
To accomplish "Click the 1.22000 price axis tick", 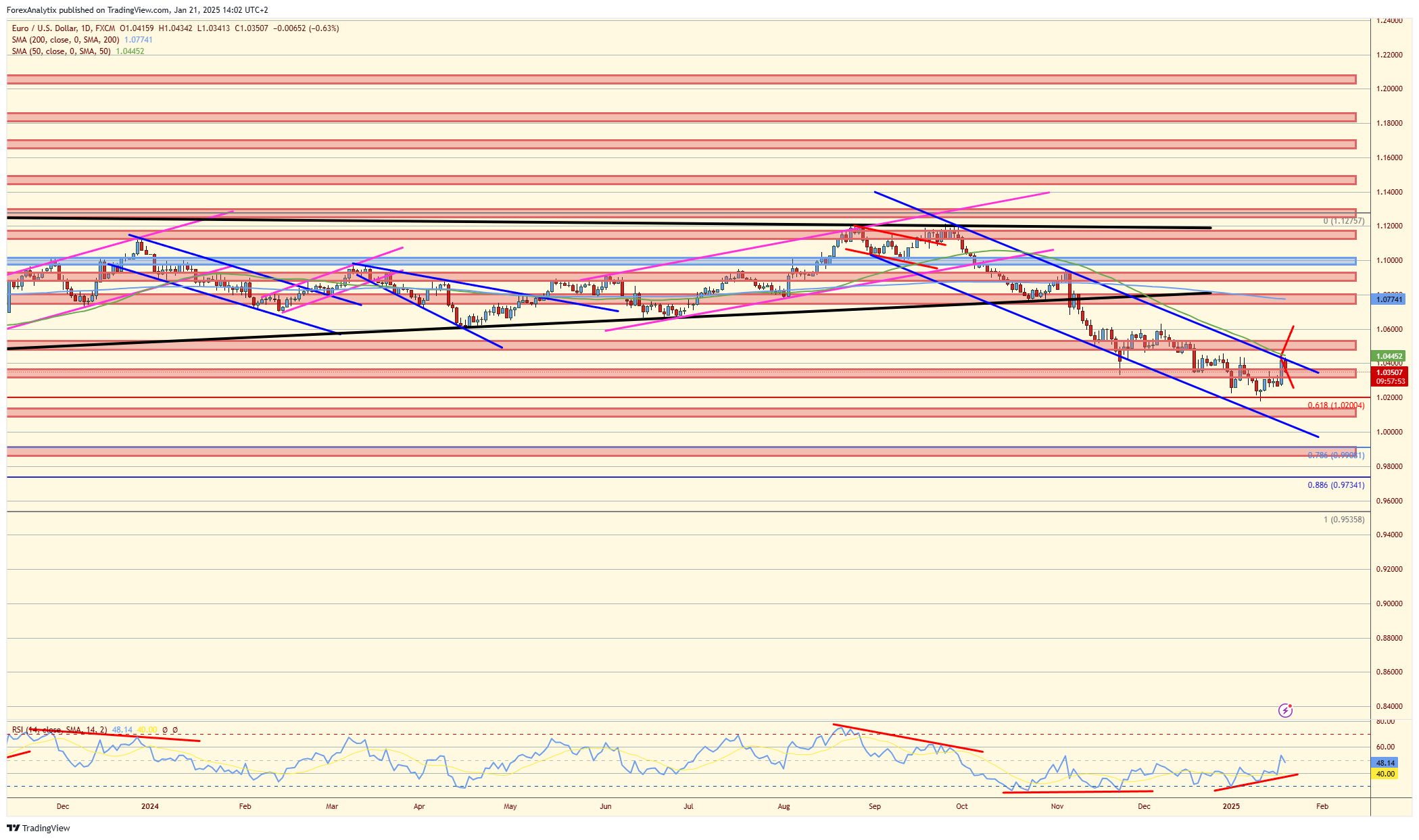I will pos(1389,55).
